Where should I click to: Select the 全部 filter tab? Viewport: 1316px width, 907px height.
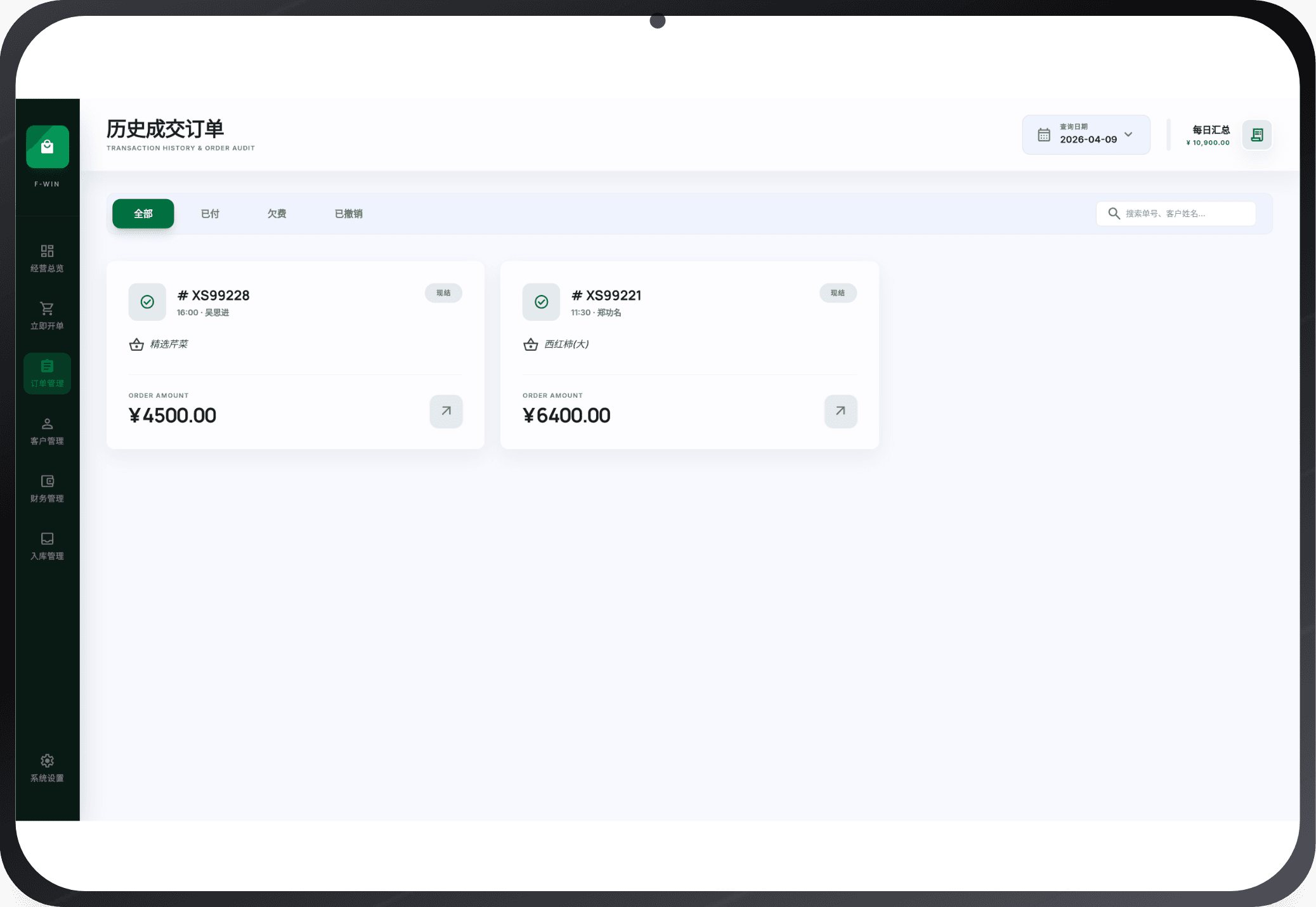[143, 214]
